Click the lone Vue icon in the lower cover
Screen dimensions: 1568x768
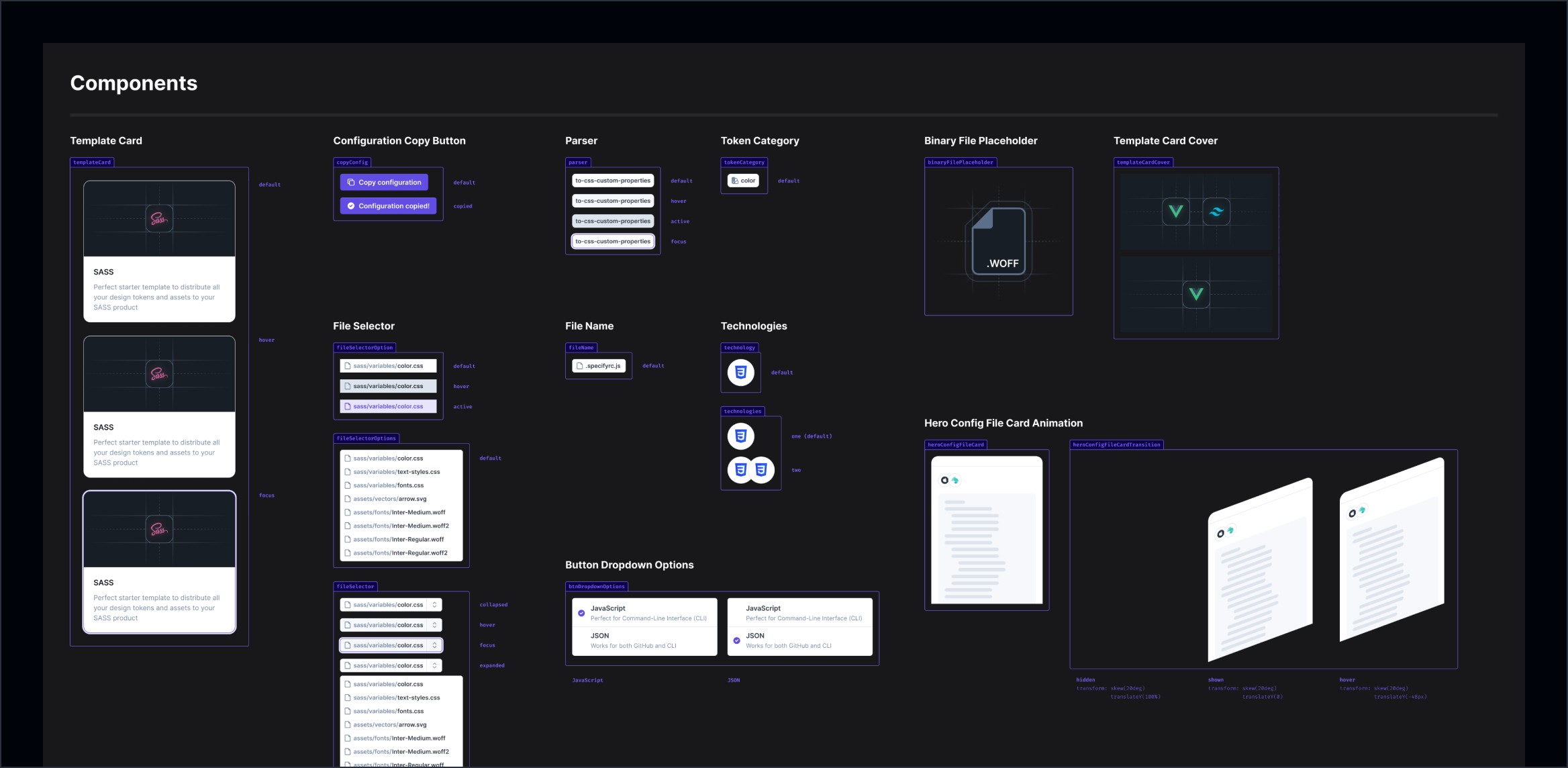tap(1195, 294)
